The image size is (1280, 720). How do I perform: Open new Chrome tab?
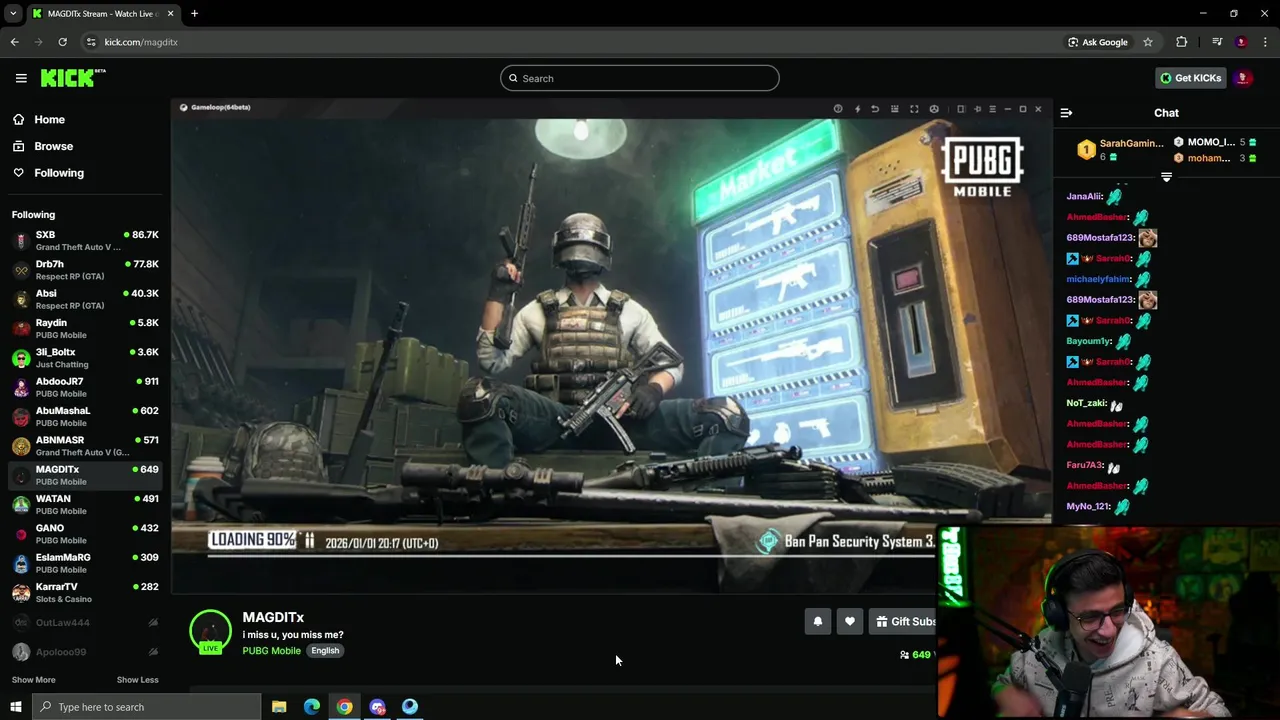[x=194, y=13]
